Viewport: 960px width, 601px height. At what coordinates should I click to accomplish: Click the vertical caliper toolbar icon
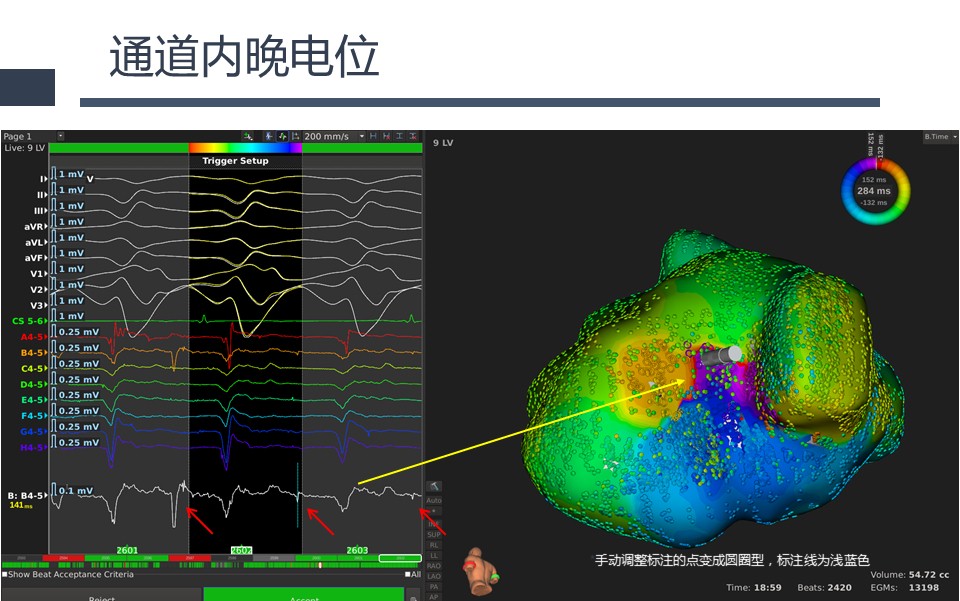[x=400, y=136]
